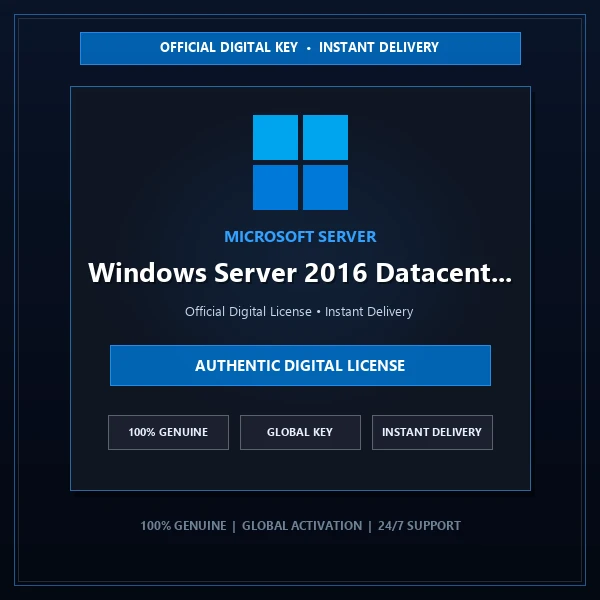Click the Microsoft Server heading text
Viewport: 600px width, 600px height.
(300, 236)
